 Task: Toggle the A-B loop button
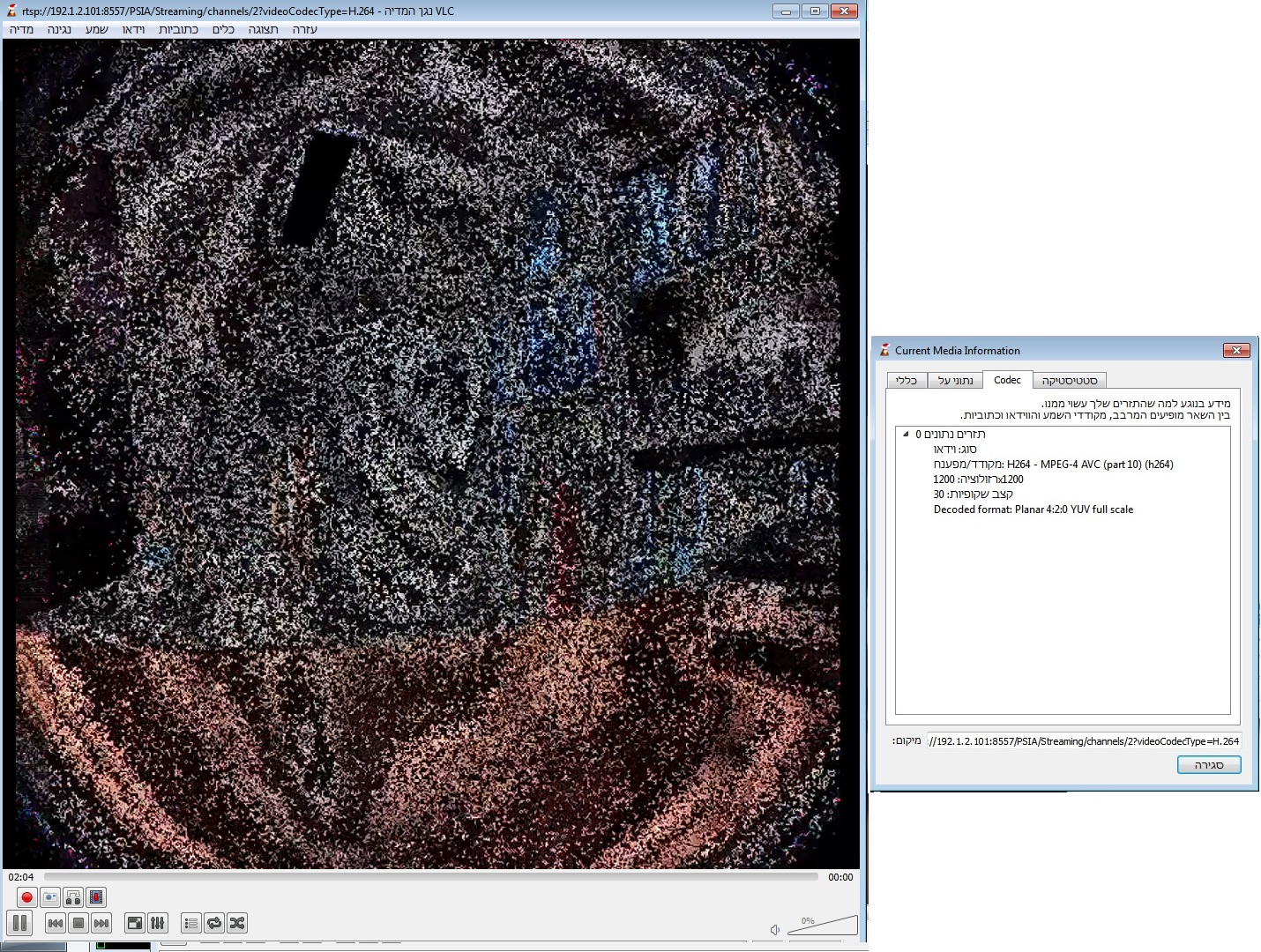tap(73, 897)
